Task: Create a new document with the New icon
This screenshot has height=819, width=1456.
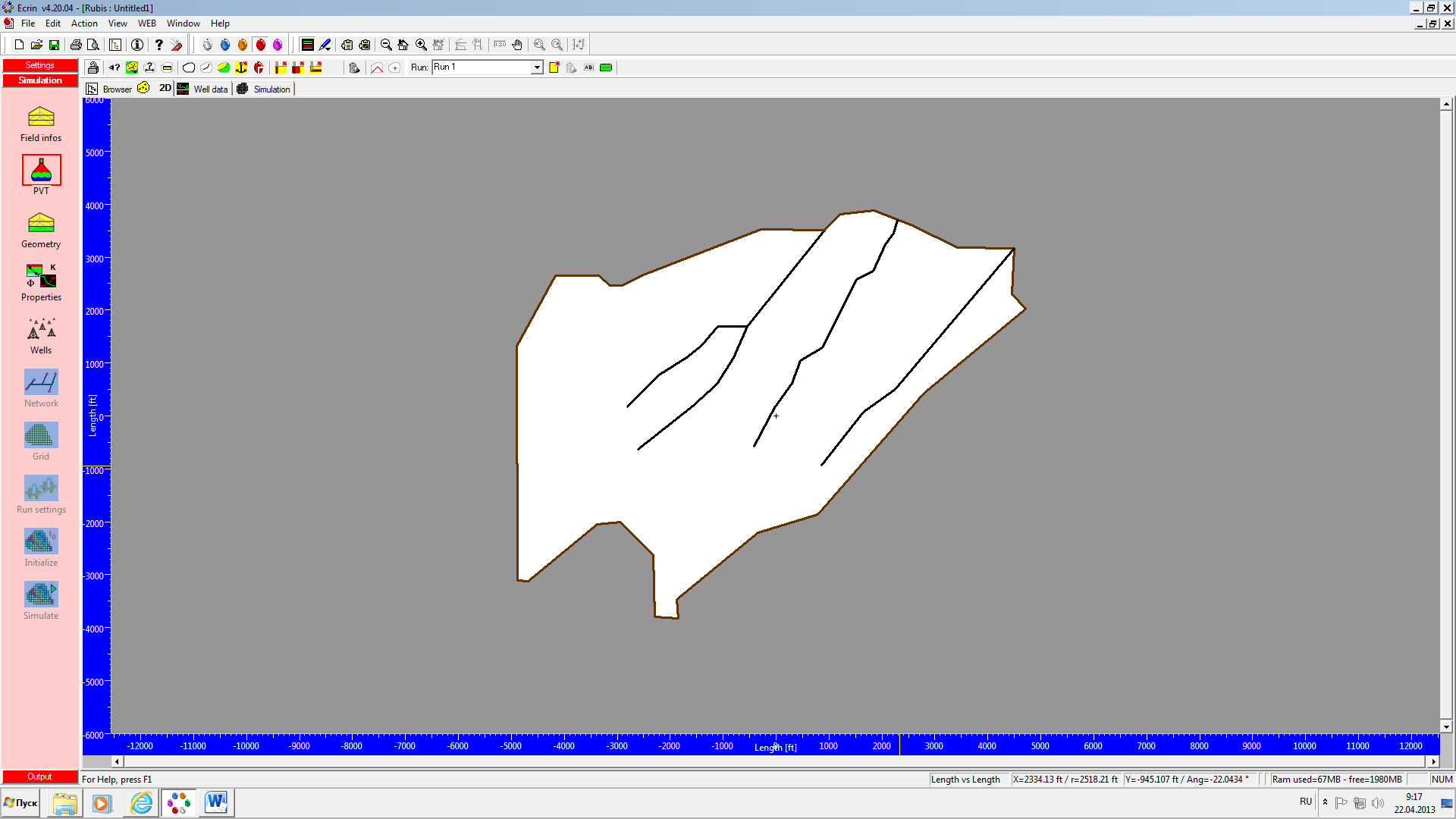Action: 19,45
